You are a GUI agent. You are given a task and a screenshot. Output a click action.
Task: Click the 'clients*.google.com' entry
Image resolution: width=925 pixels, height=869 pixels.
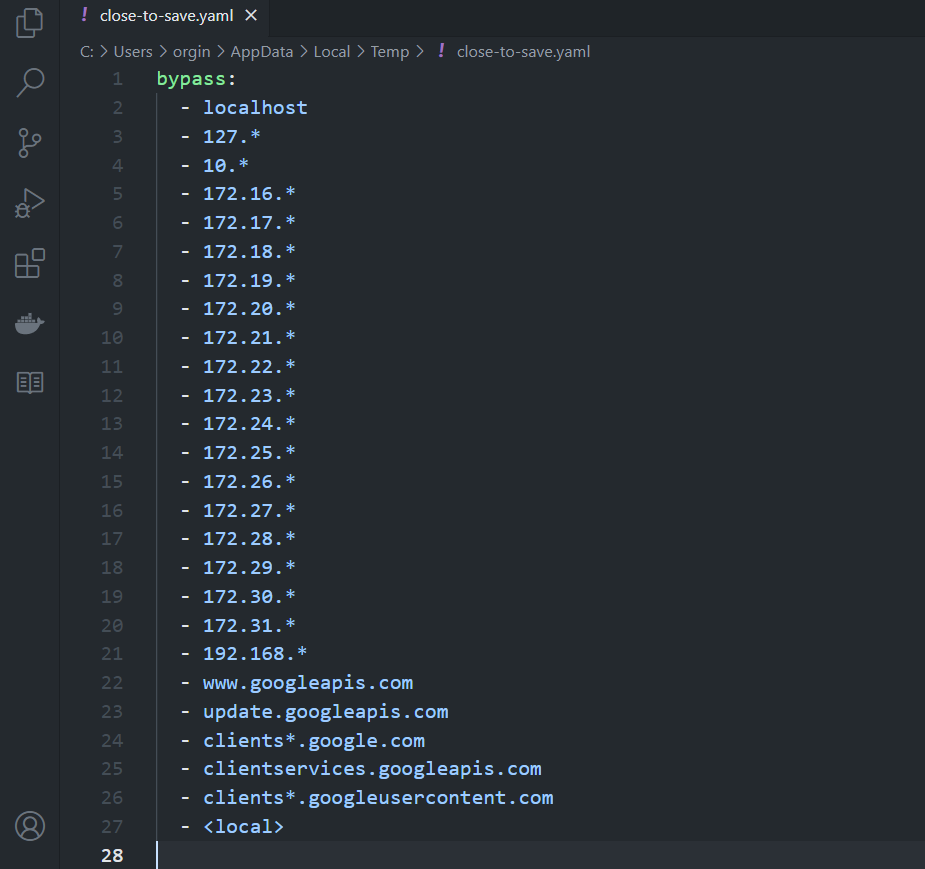(x=314, y=741)
